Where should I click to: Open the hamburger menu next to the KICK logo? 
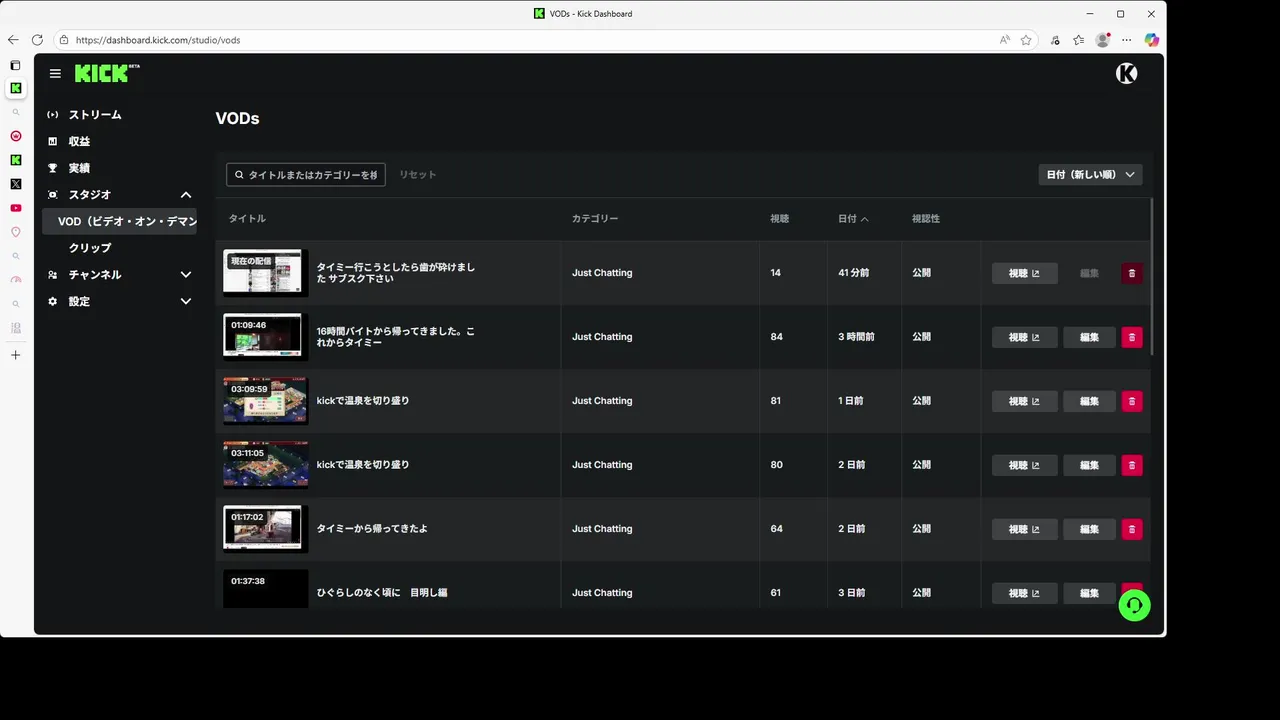click(55, 74)
